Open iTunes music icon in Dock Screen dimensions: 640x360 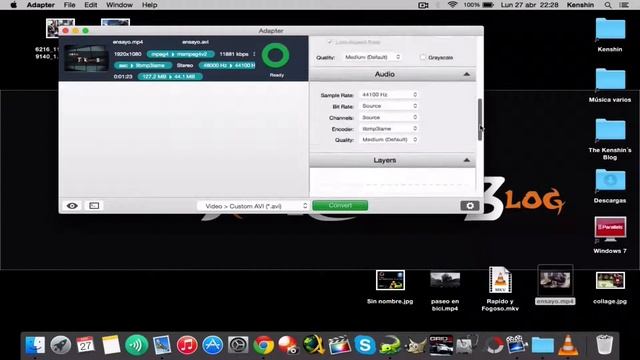(x=187, y=345)
